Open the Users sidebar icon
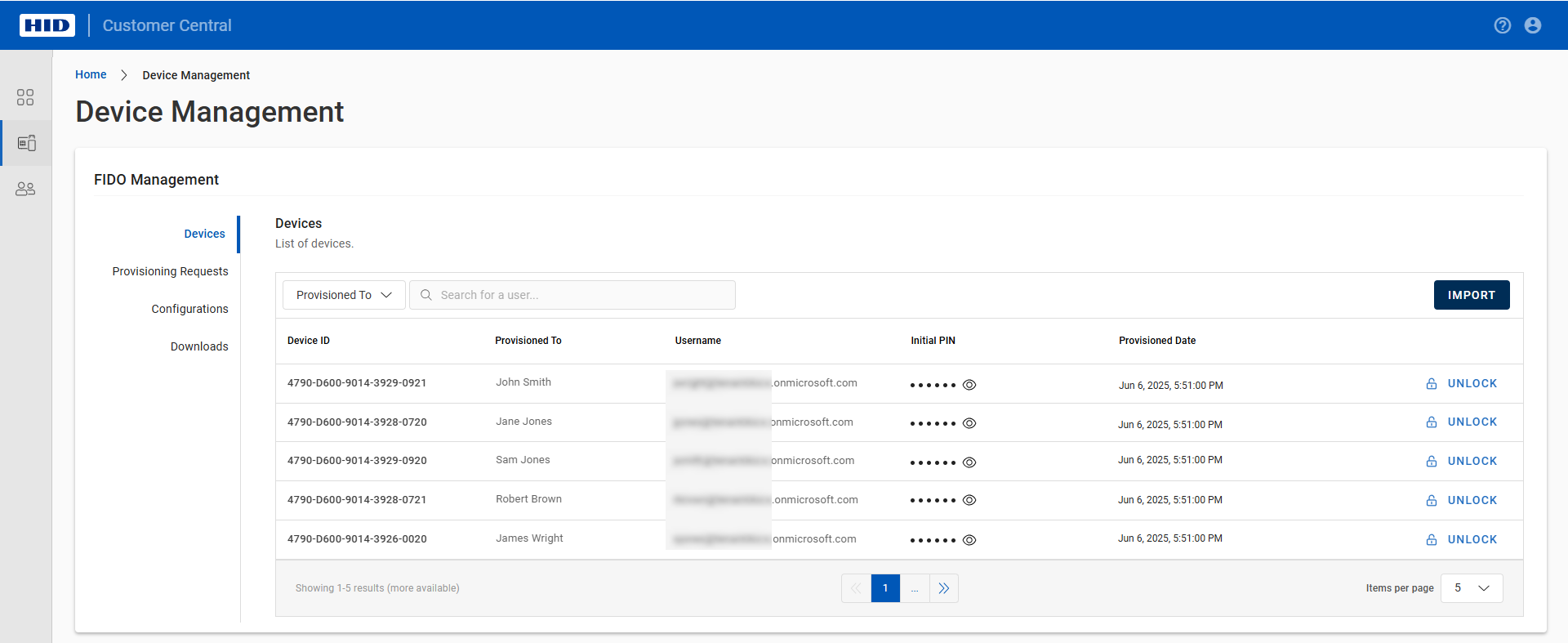Screen dimensions: 1568x643 tap(25, 189)
